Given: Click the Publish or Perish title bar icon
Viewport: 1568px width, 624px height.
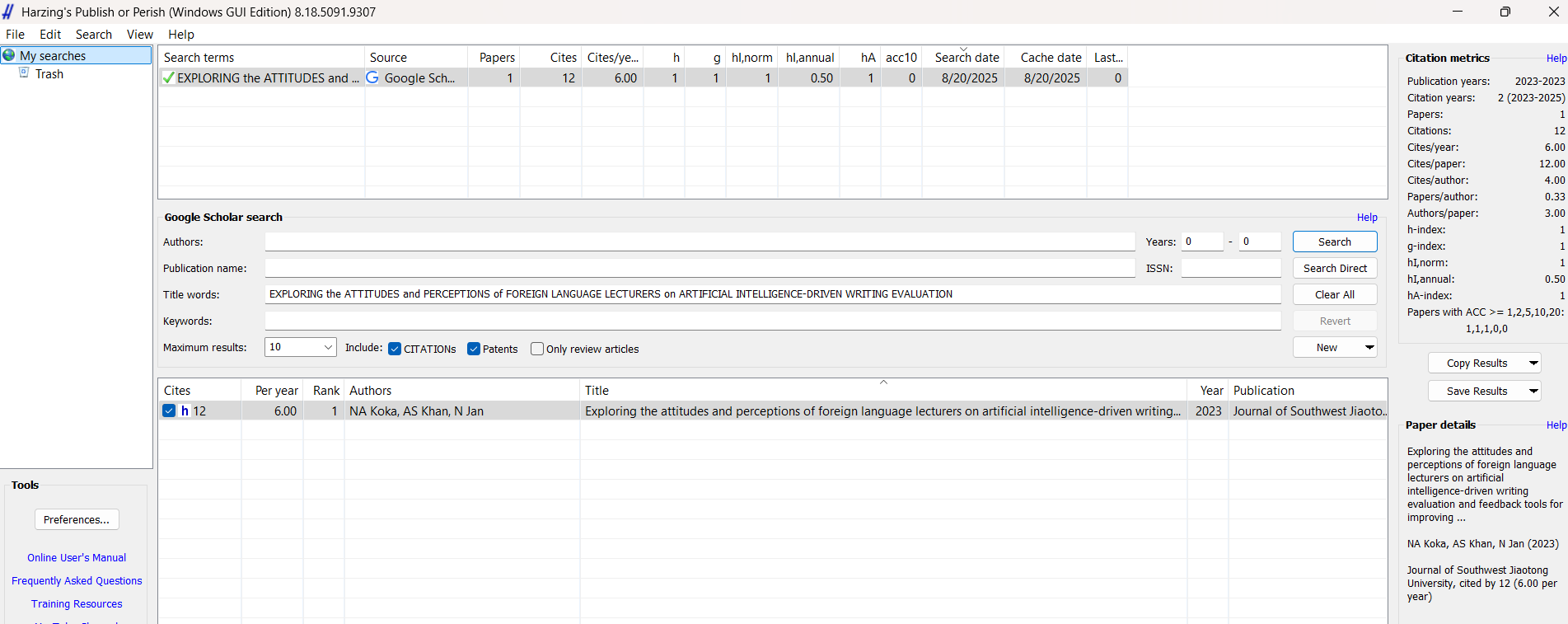Looking at the screenshot, I should [8, 12].
